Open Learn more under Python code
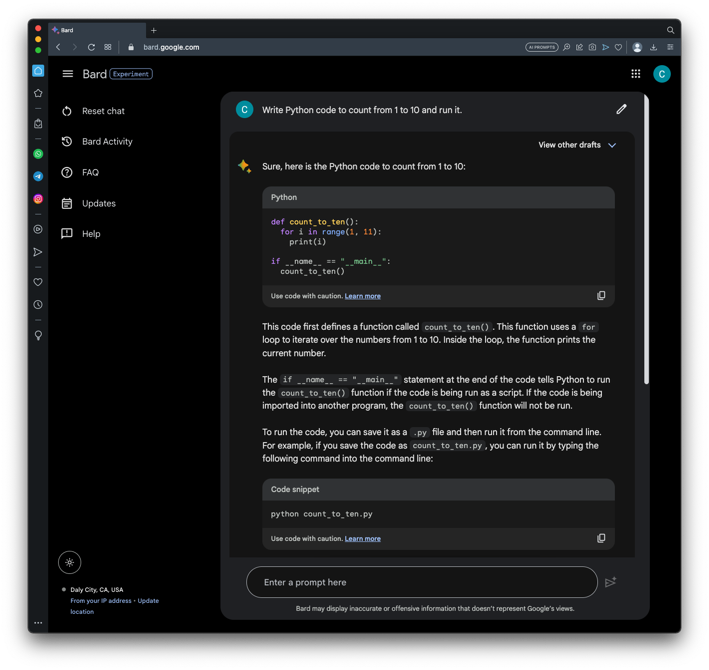Viewport: 709px width, 670px height. 363,296
